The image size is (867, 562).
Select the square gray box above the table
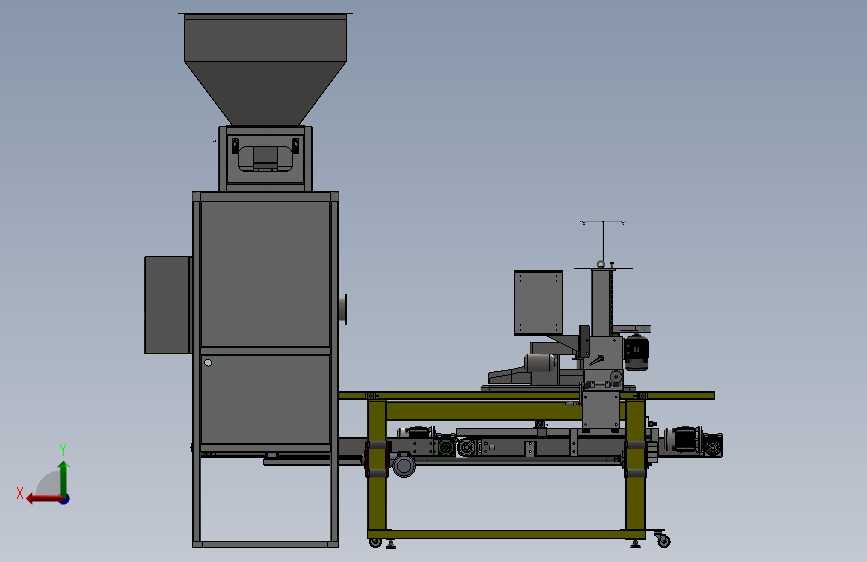tap(539, 303)
